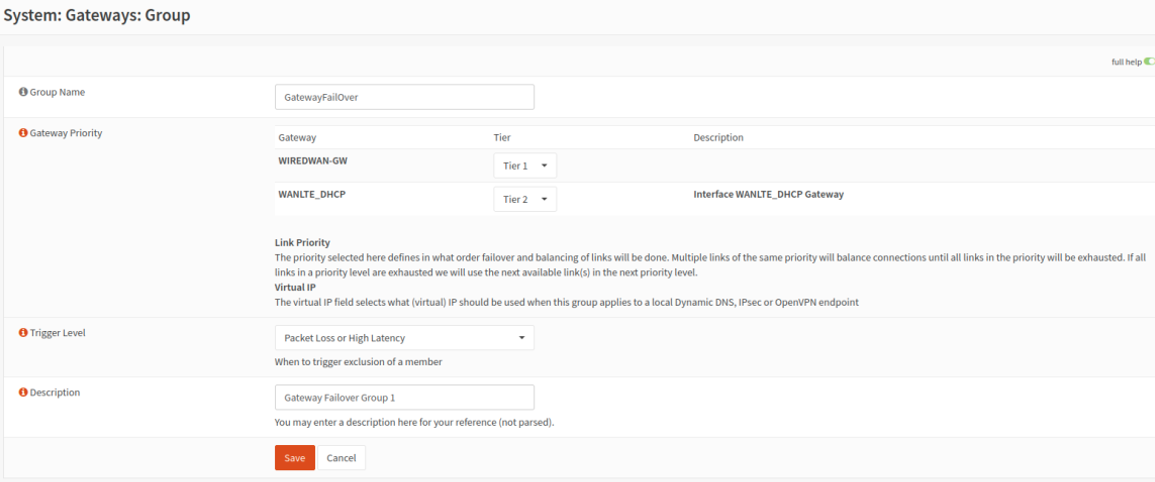Screen dimensions: 1155x482
Task: Click the Description column header
Action: (x=718, y=138)
